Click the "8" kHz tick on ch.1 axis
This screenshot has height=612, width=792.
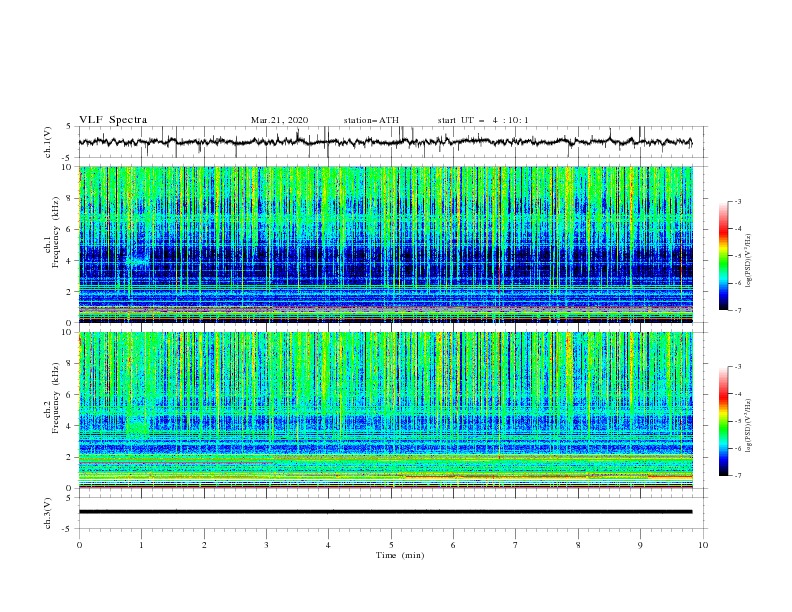coord(71,198)
